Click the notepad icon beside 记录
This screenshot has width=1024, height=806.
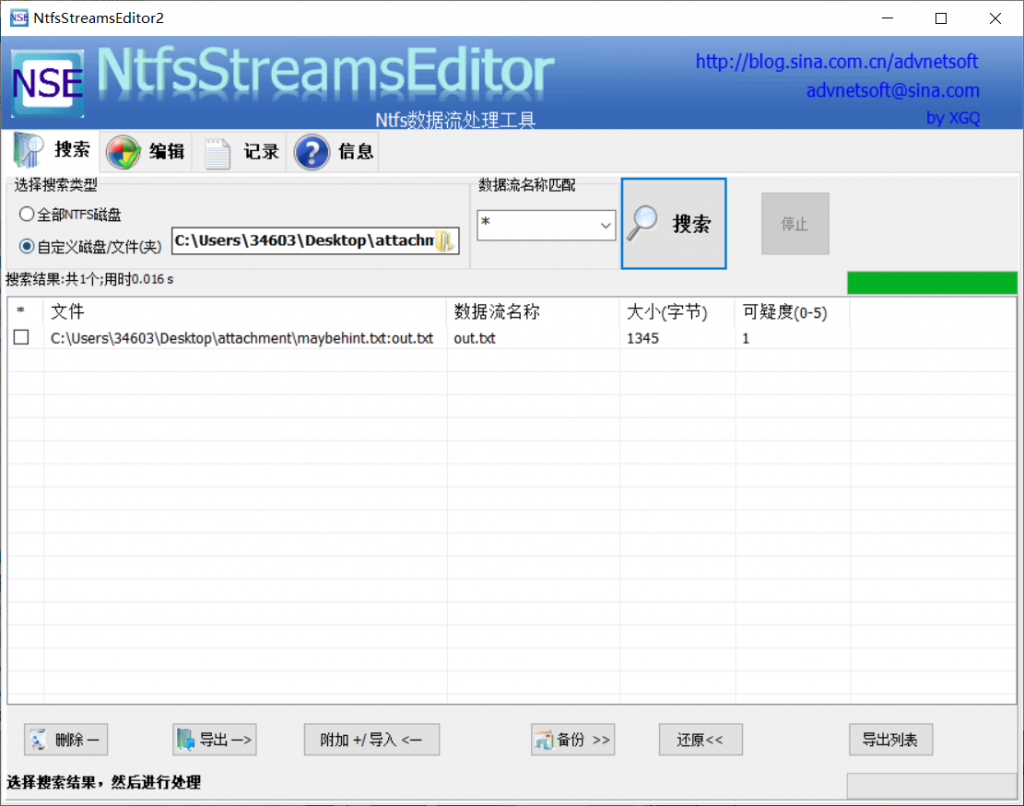pyautogui.click(x=217, y=153)
